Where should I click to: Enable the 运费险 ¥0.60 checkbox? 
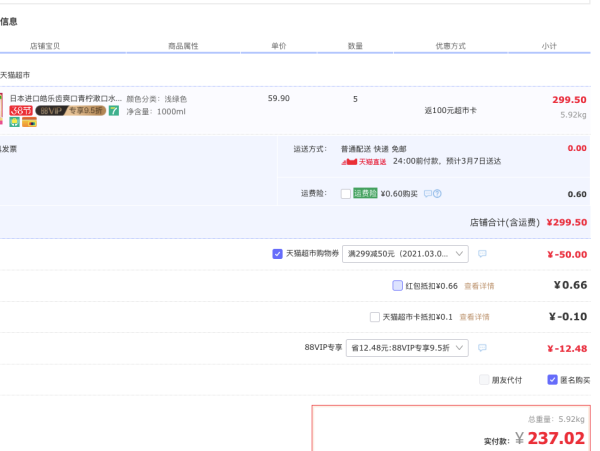coord(346,194)
